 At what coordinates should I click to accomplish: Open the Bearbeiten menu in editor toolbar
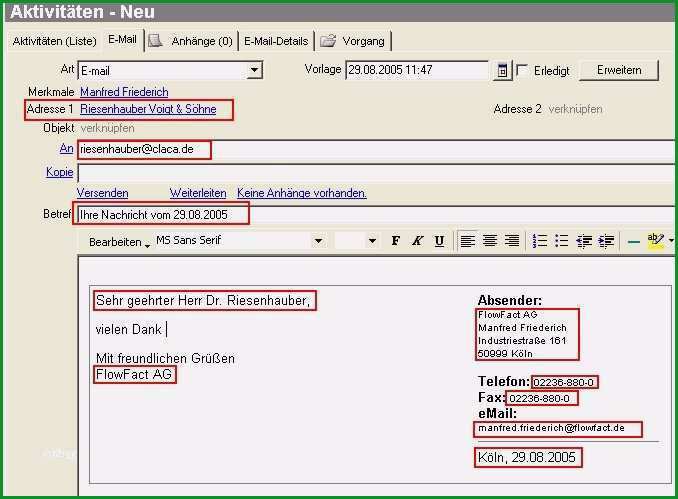(119, 242)
